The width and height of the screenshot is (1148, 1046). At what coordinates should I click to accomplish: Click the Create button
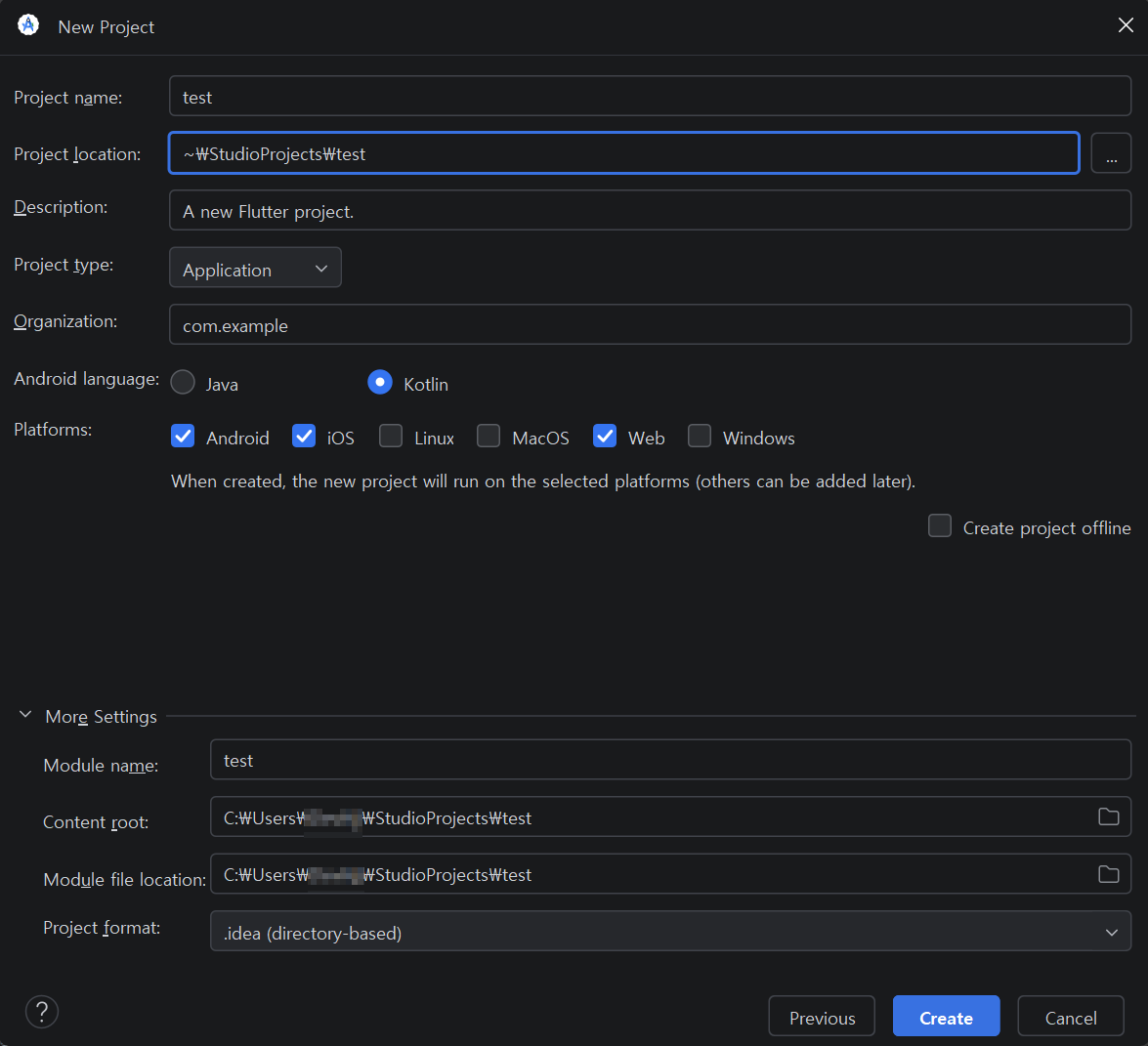point(946,1016)
